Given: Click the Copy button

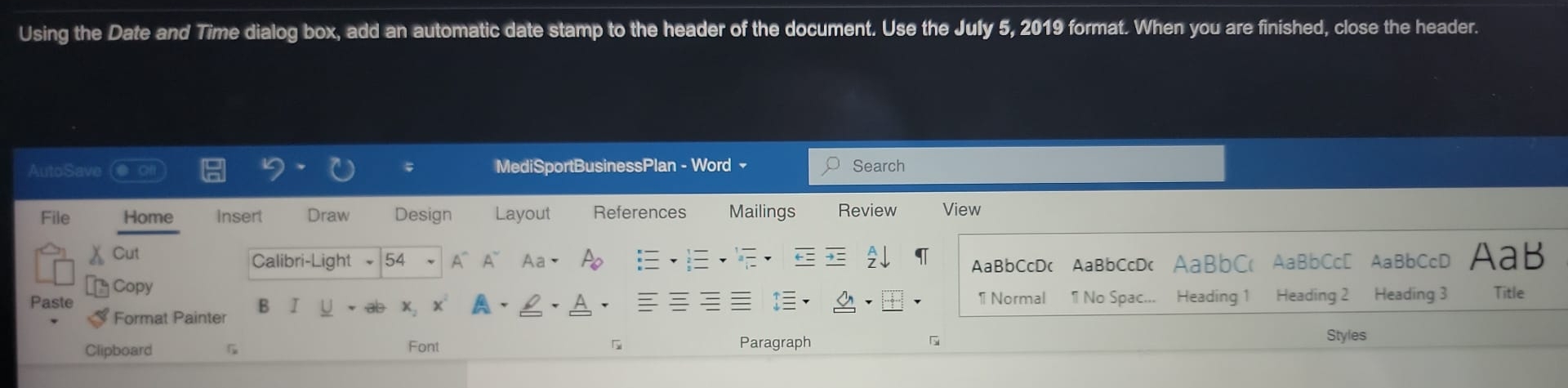Looking at the screenshot, I should (x=120, y=286).
